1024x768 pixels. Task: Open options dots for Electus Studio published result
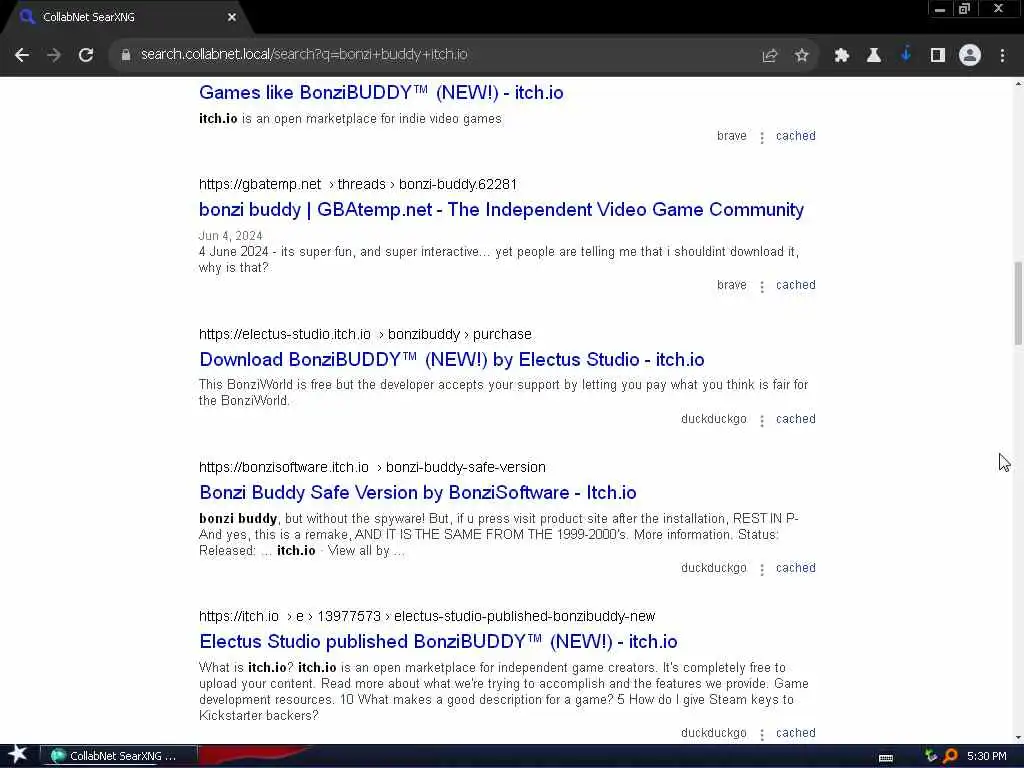[x=761, y=734]
